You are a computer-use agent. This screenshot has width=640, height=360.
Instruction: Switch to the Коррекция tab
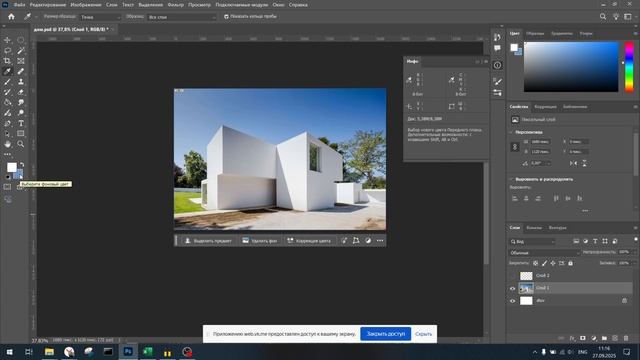coord(545,107)
